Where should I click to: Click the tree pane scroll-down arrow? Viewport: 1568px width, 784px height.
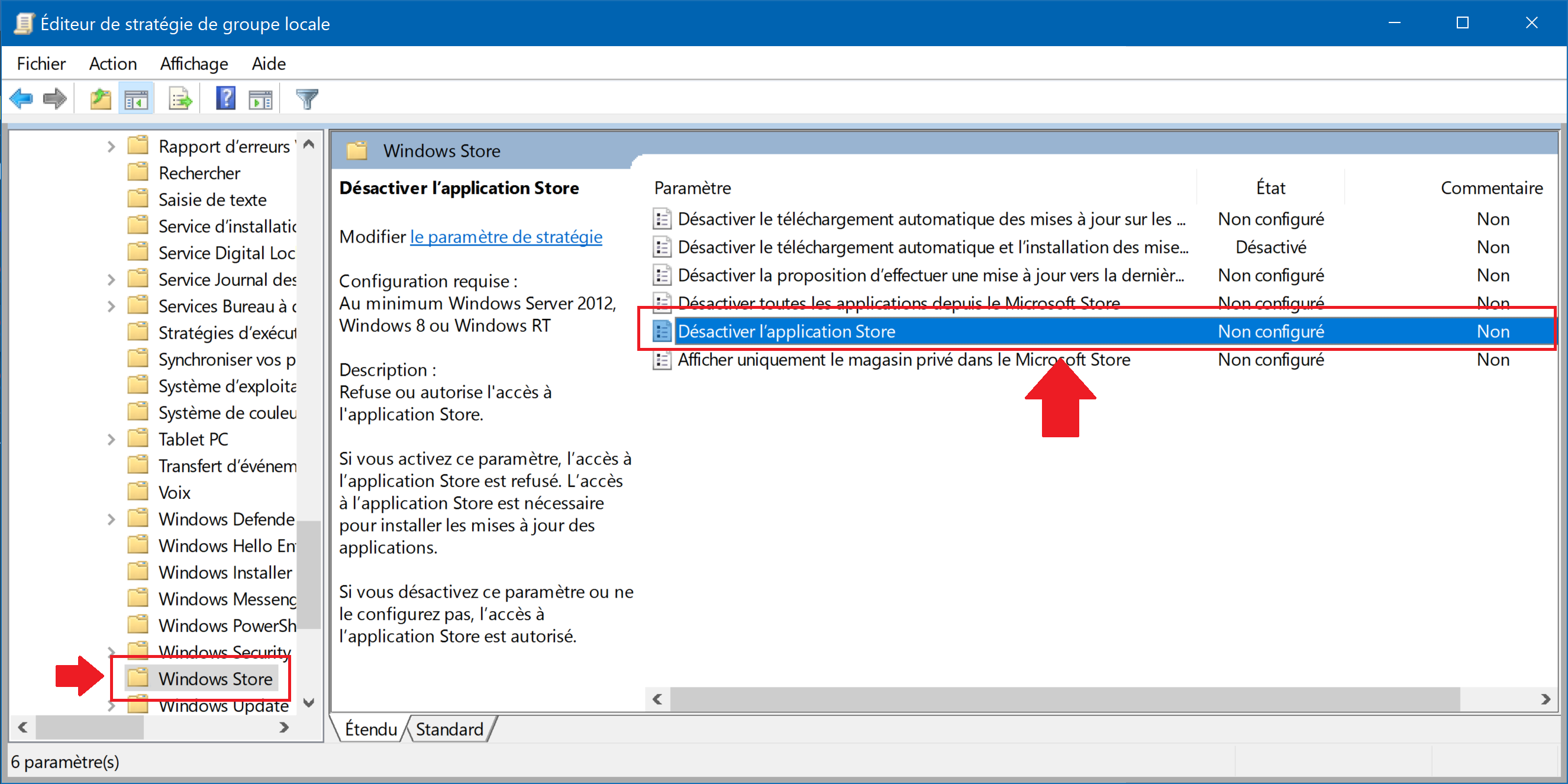click(x=309, y=702)
